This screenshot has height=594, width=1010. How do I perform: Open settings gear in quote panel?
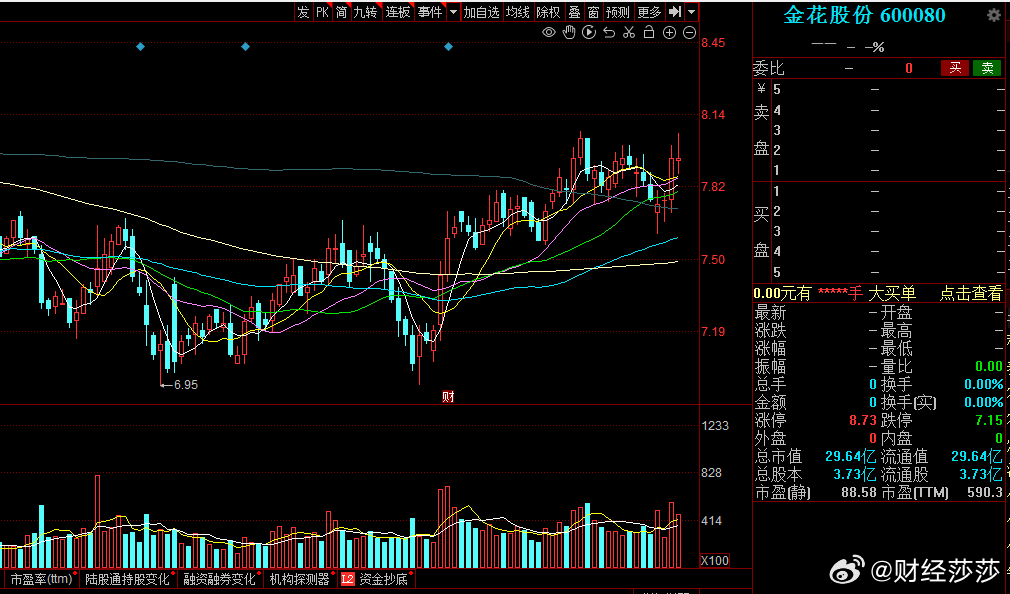tap(993, 15)
